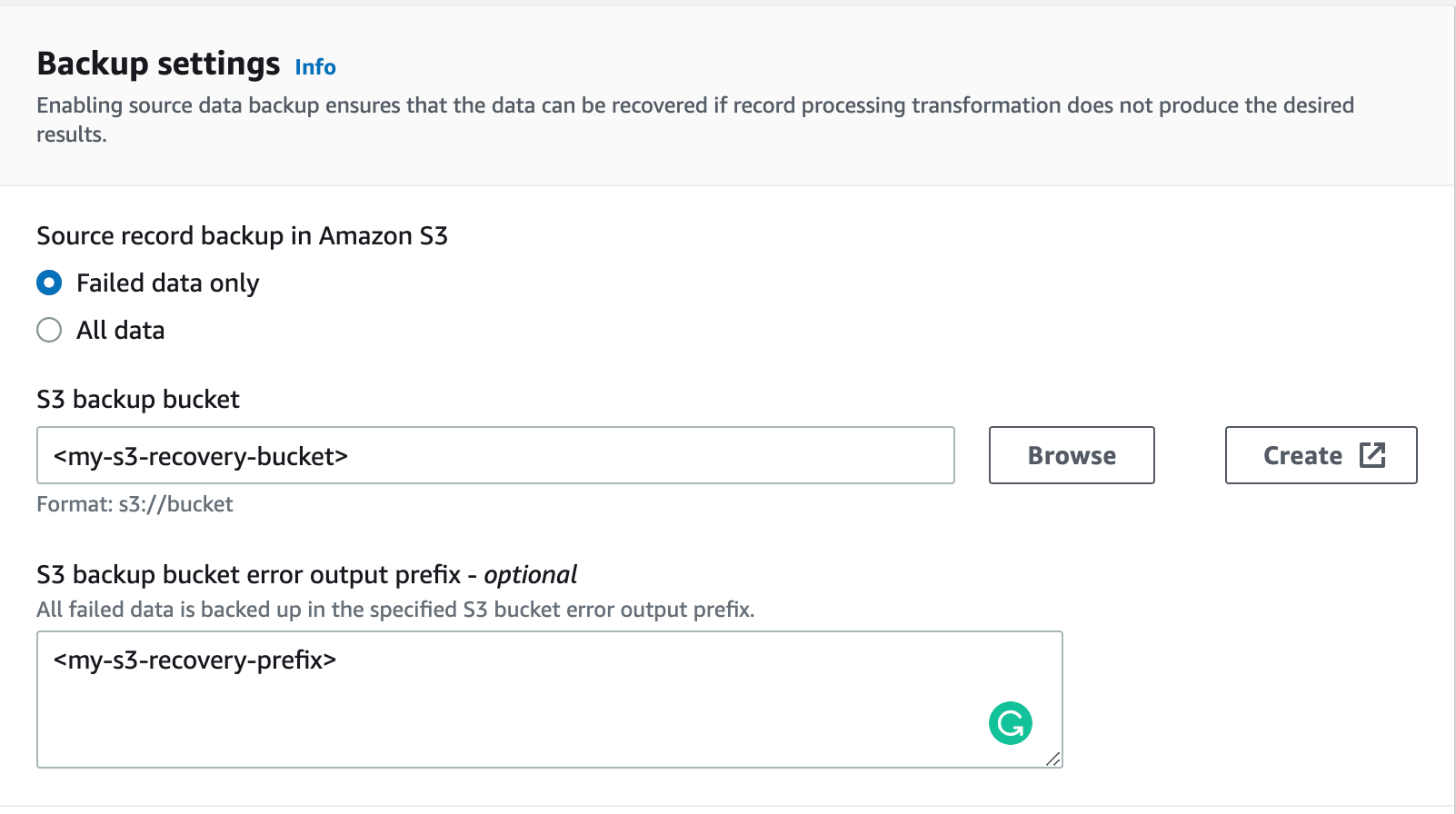Click the text area resize handle
This screenshot has height=814, width=1456.
click(x=1053, y=759)
